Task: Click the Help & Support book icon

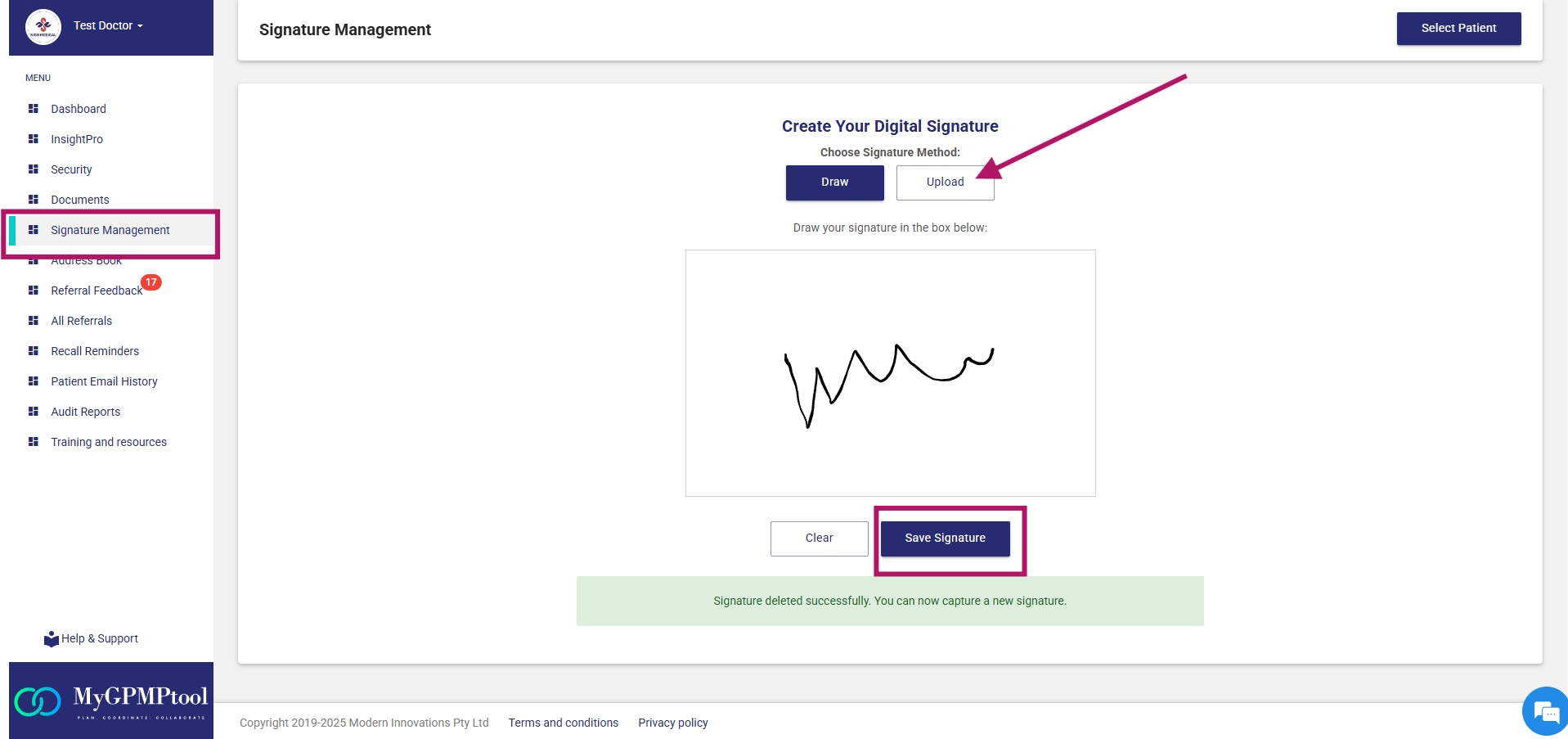Action: [x=52, y=639]
